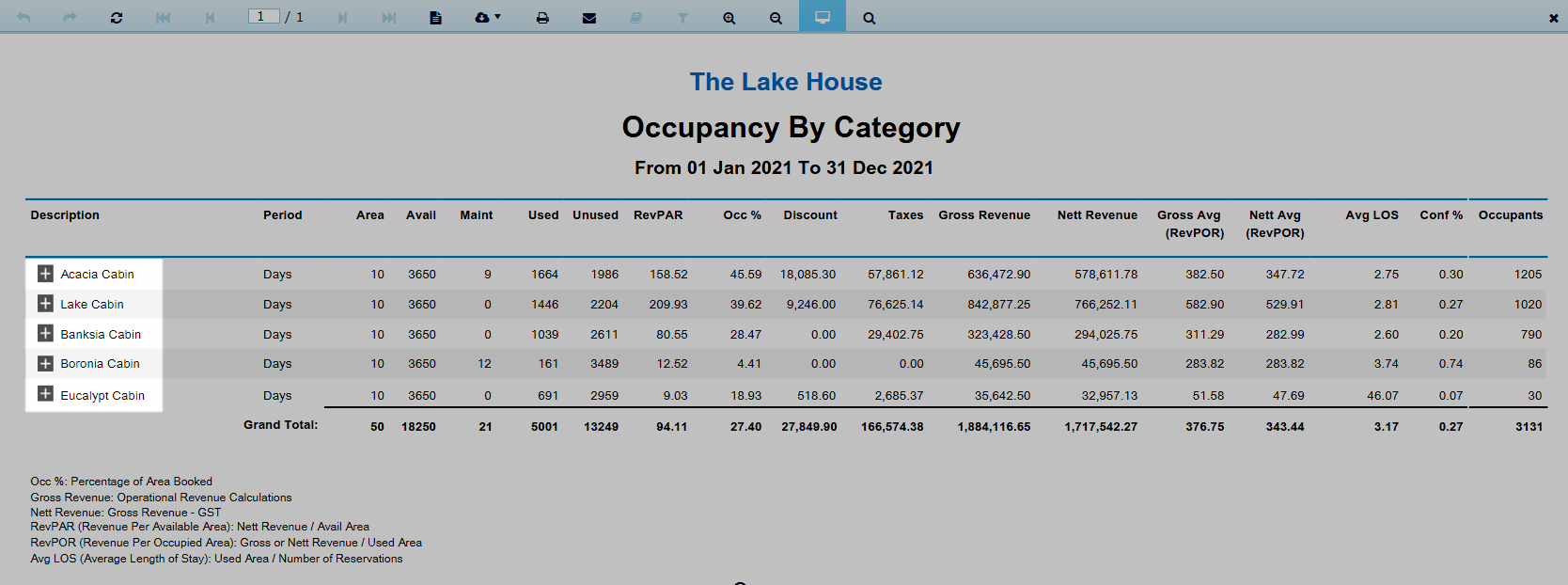Open the search magnifier tool

pyautogui.click(x=870, y=18)
